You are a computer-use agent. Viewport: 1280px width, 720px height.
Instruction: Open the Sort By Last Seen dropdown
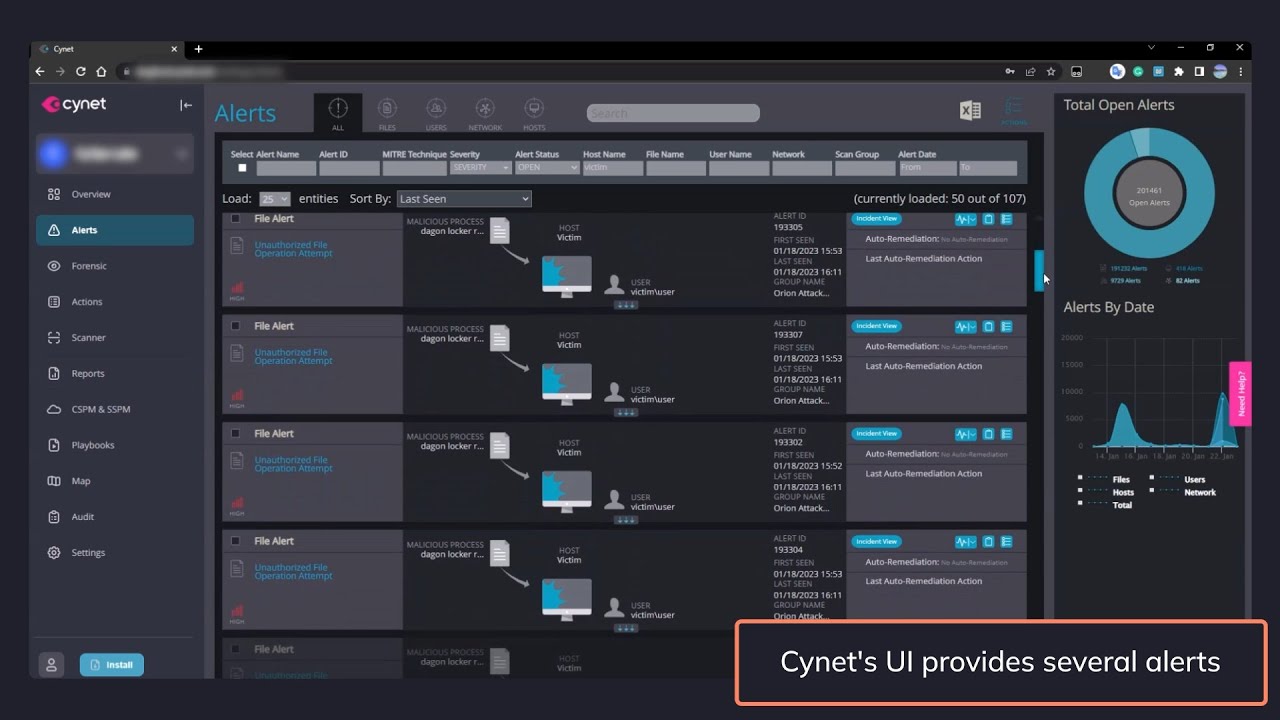click(x=464, y=199)
